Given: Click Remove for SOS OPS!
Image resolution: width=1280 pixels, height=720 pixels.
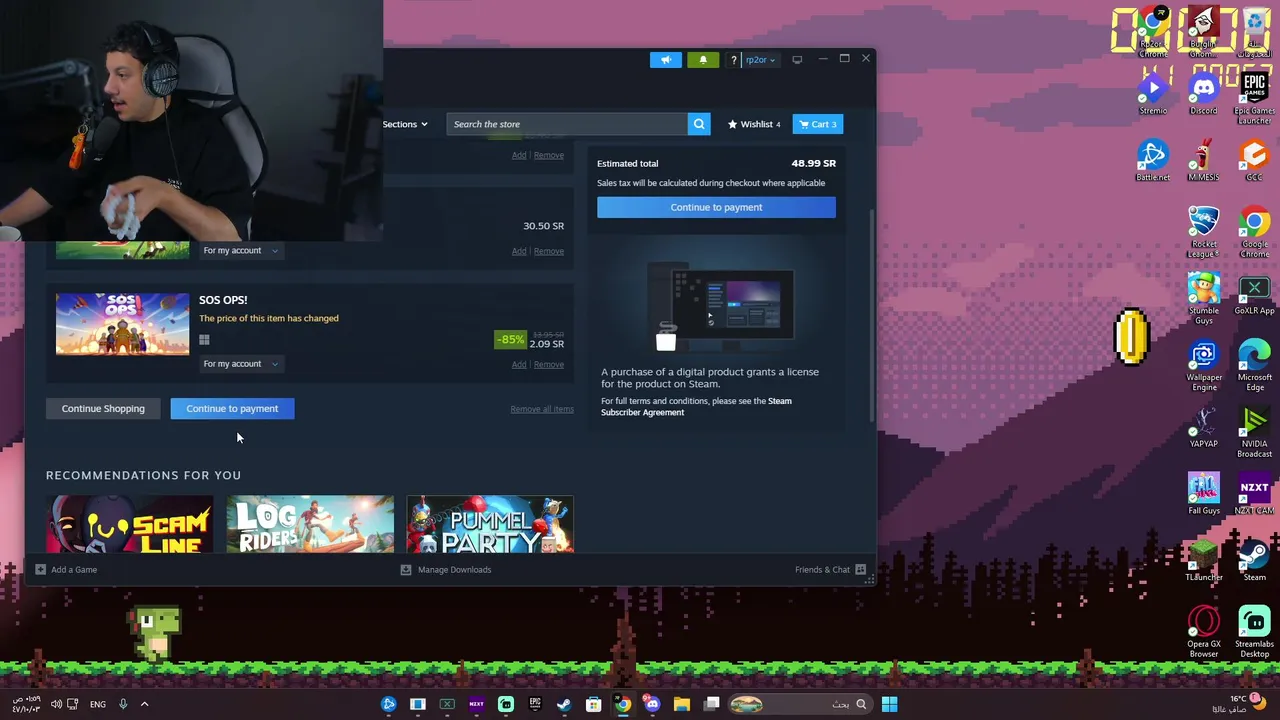Looking at the screenshot, I should point(549,364).
